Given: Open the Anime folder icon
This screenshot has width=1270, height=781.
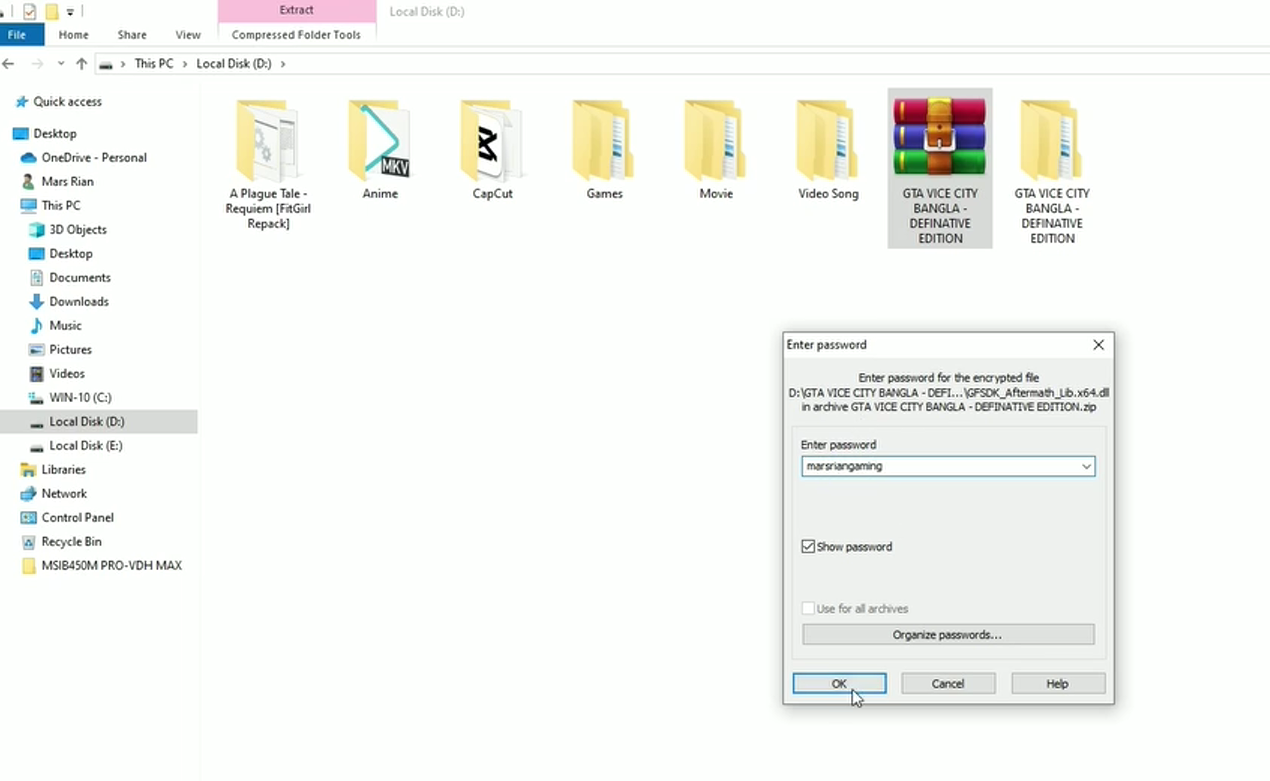Looking at the screenshot, I should click(x=380, y=139).
